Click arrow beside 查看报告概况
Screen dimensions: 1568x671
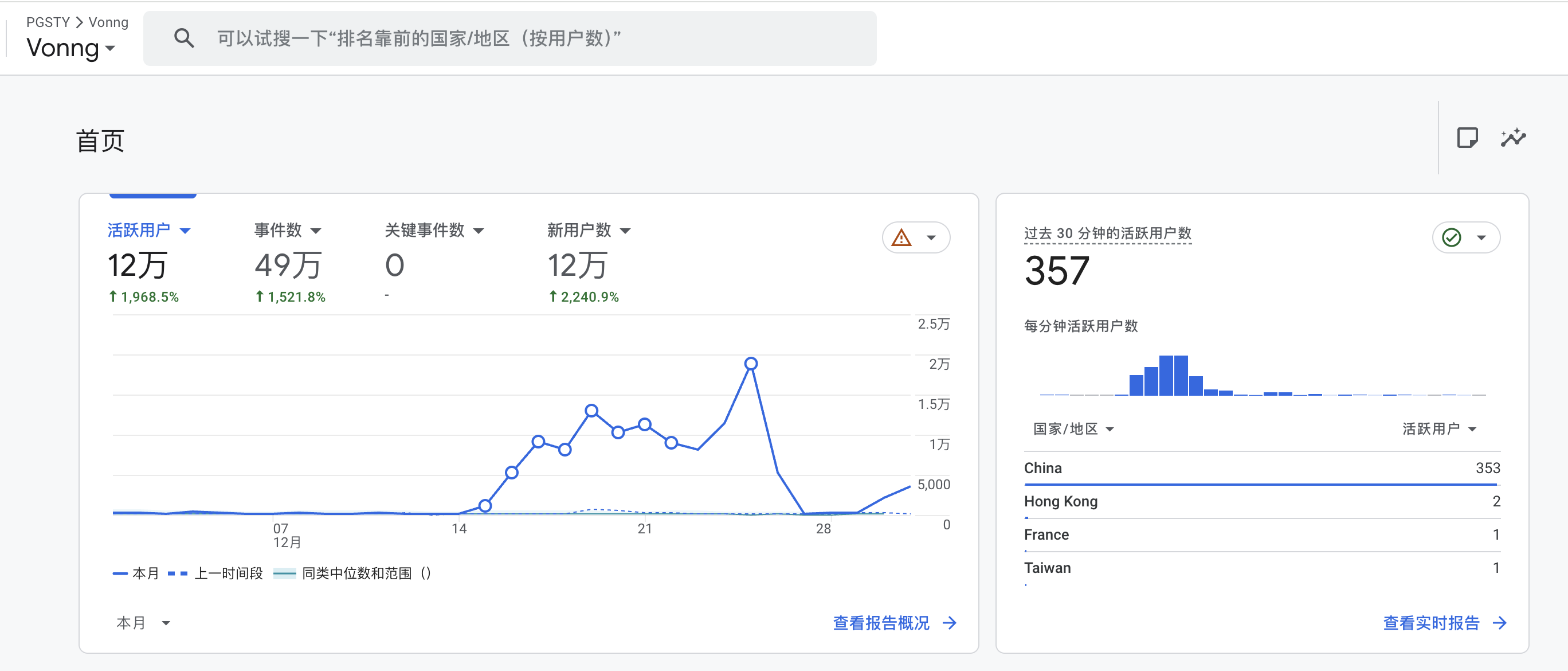click(950, 623)
